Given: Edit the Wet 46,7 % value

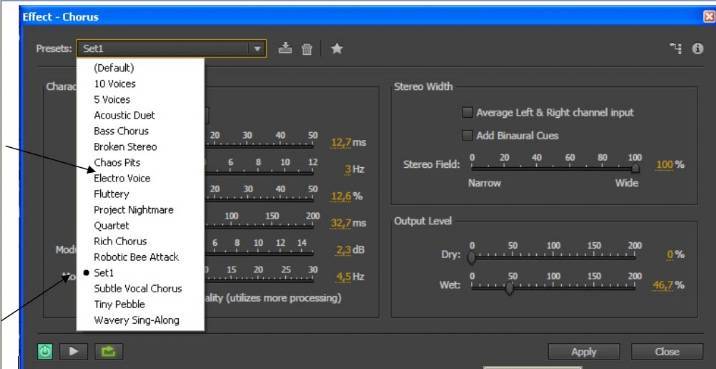Looking at the screenshot, I should [x=663, y=285].
